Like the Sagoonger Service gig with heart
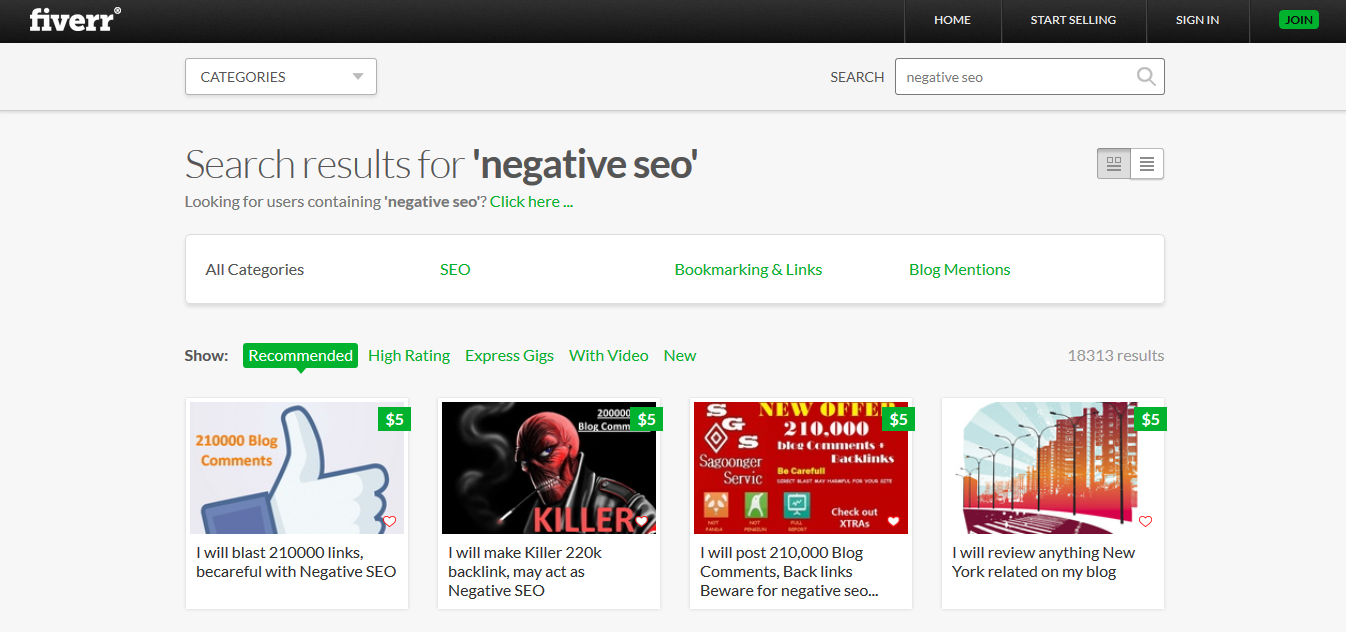 894,521
